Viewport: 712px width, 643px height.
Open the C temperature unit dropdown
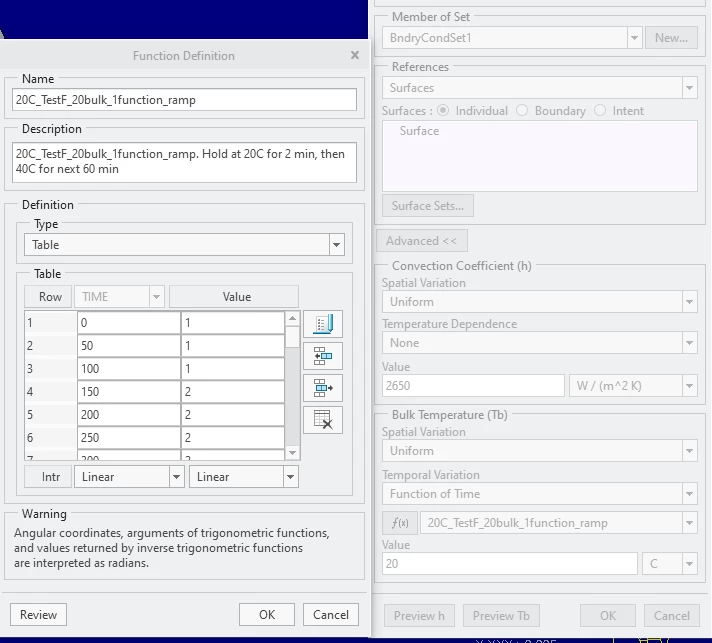point(689,564)
